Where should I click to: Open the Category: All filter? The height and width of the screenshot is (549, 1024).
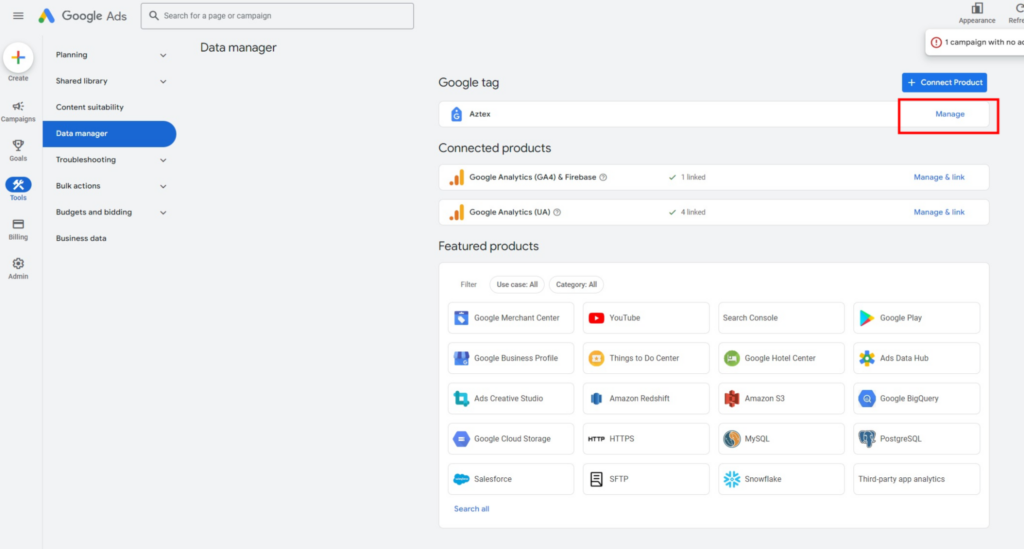576,285
